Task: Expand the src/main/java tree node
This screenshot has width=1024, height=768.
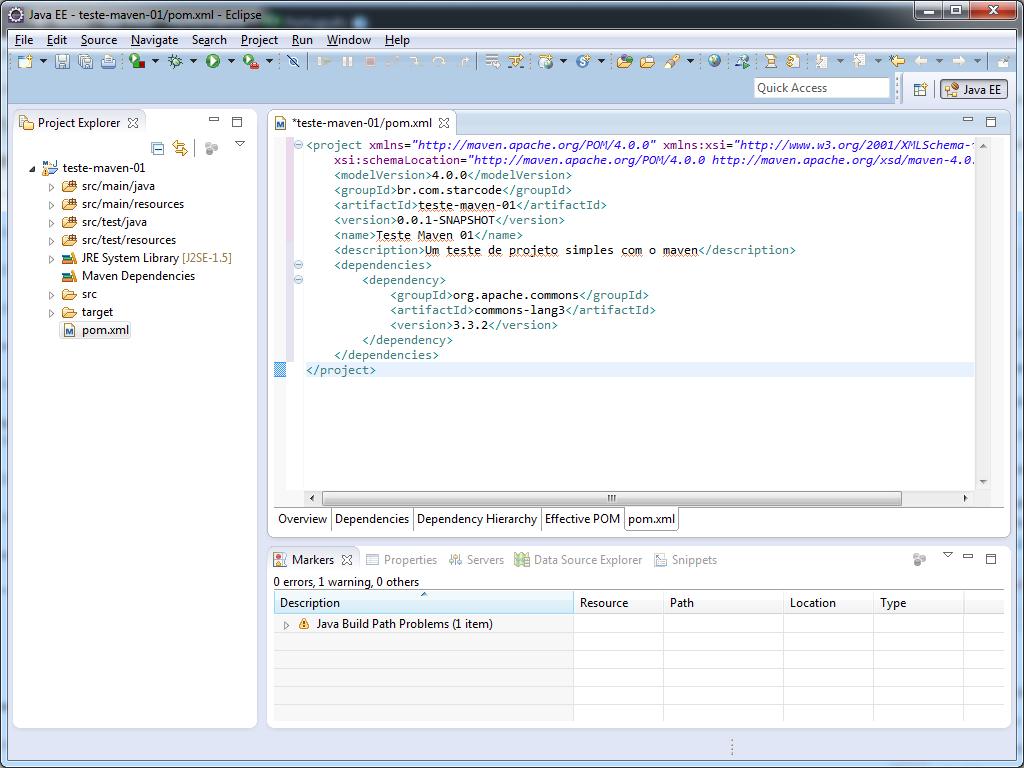Action: (x=52, y=187)
